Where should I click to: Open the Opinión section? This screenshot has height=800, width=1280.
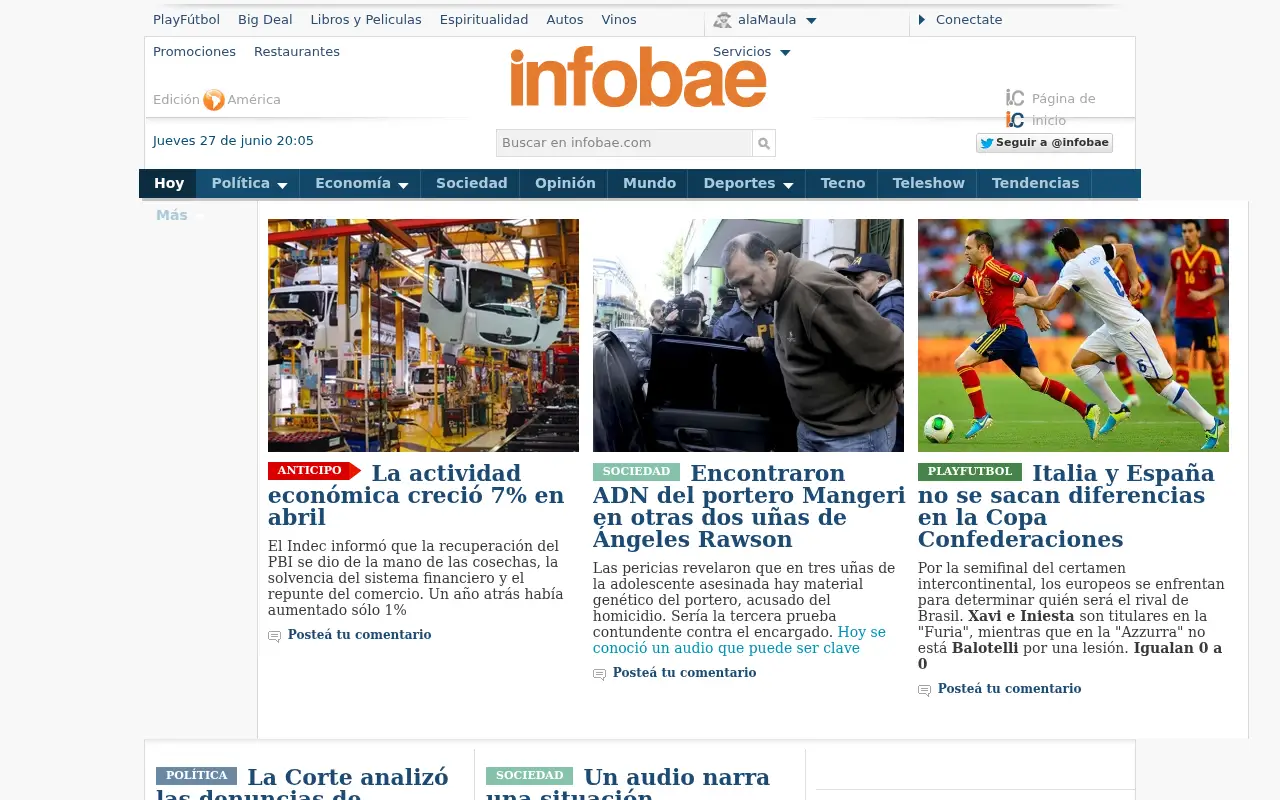click(x=565, y=183)
